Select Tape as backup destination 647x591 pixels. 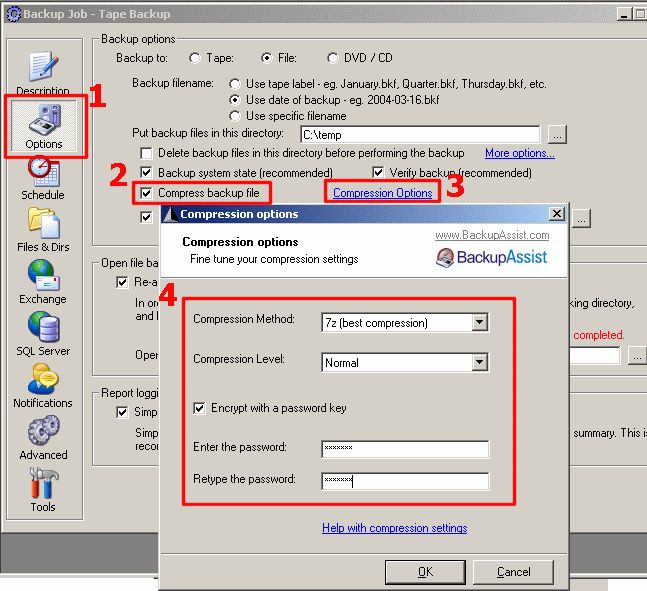(195, 58)
